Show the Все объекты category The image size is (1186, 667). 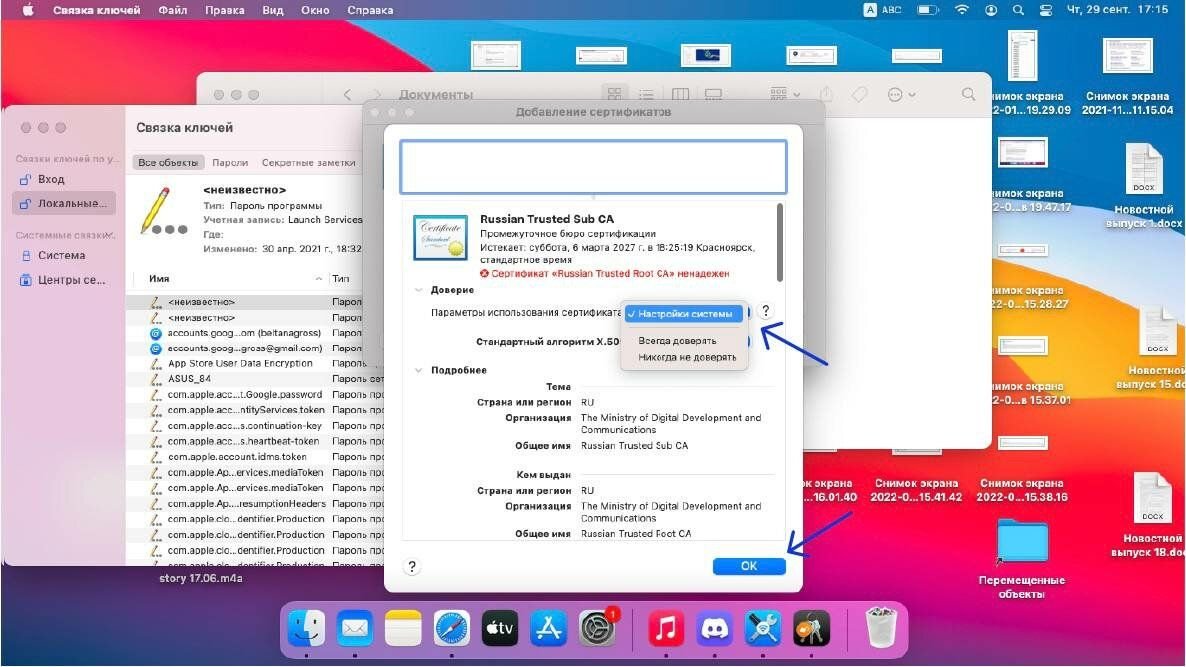point(168,163)
